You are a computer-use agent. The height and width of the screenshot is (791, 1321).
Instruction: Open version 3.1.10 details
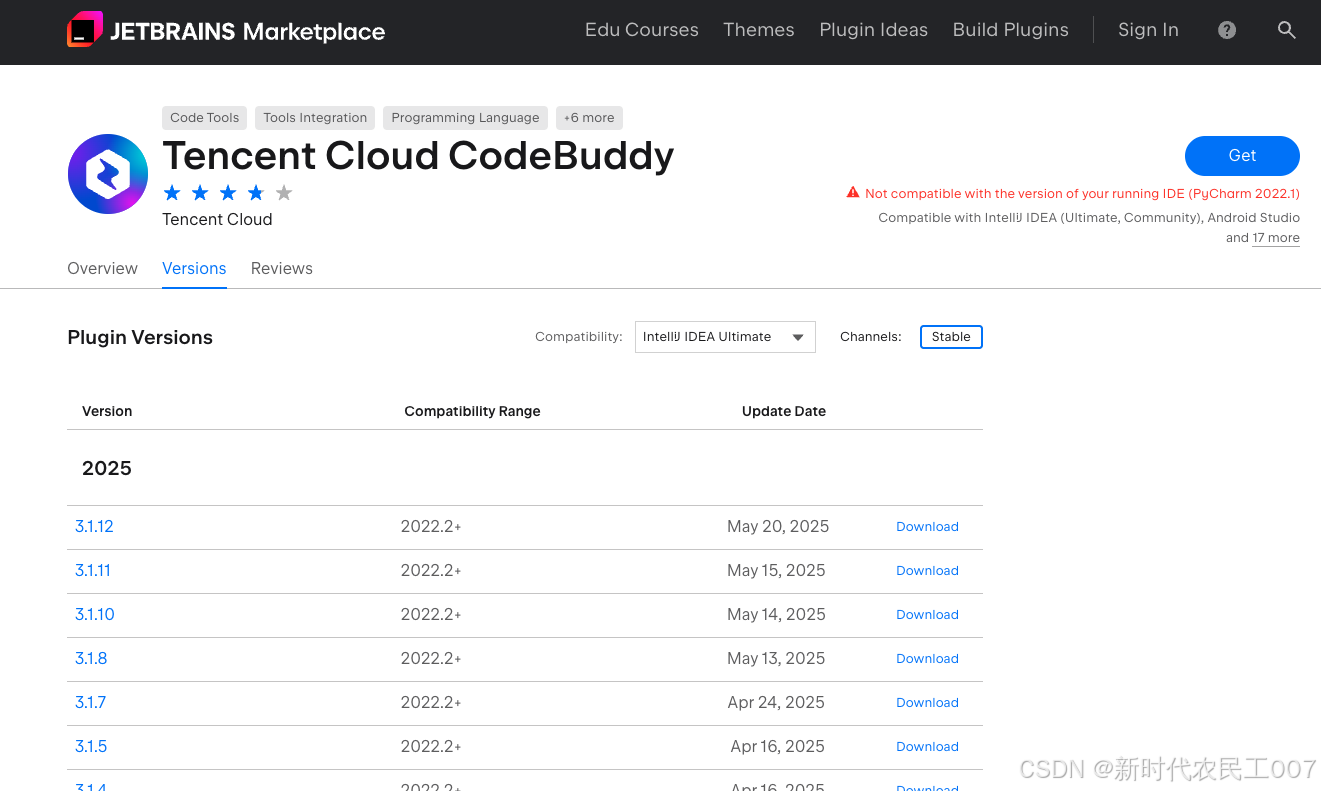95,614
